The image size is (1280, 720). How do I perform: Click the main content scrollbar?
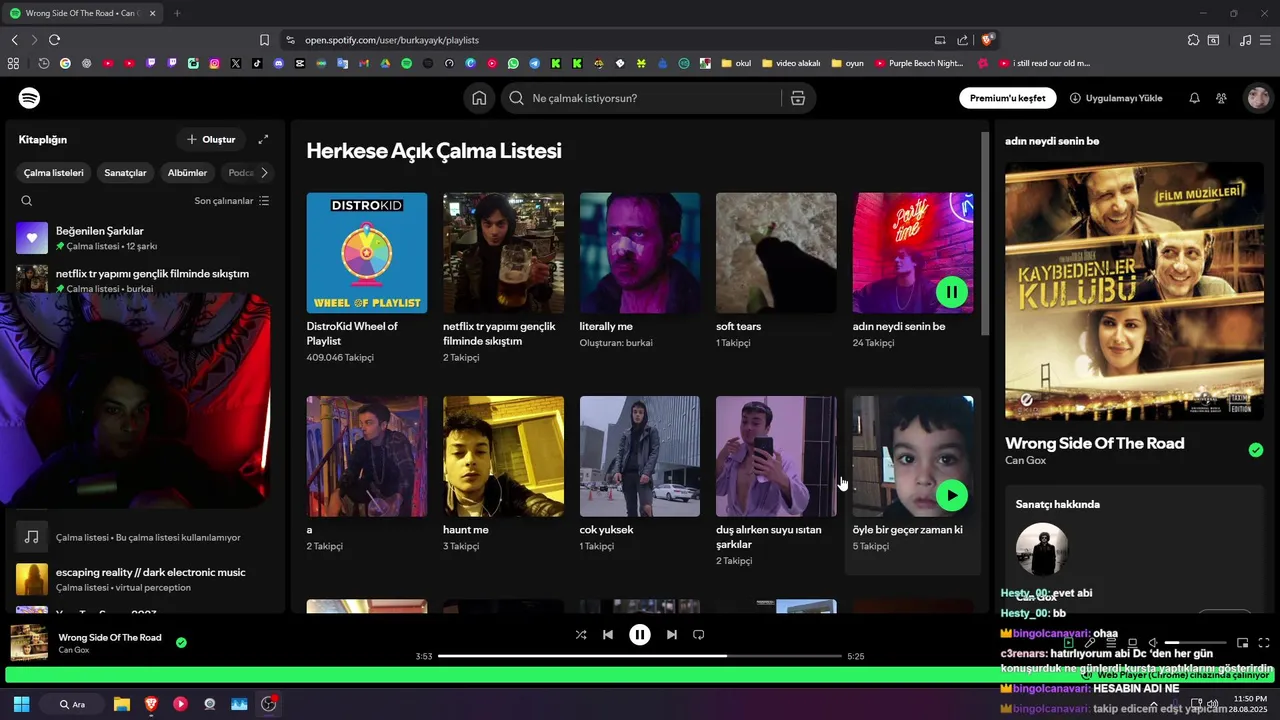coord(985,232)
